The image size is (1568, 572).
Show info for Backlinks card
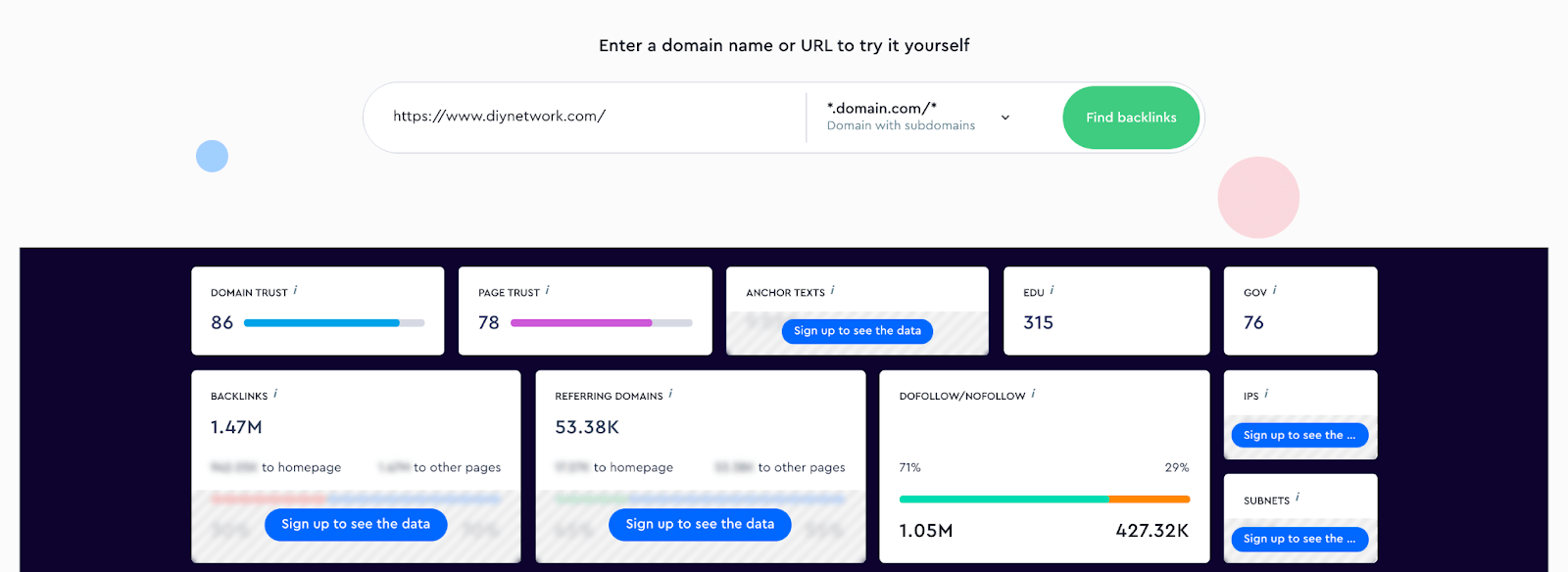click(275, 394)
